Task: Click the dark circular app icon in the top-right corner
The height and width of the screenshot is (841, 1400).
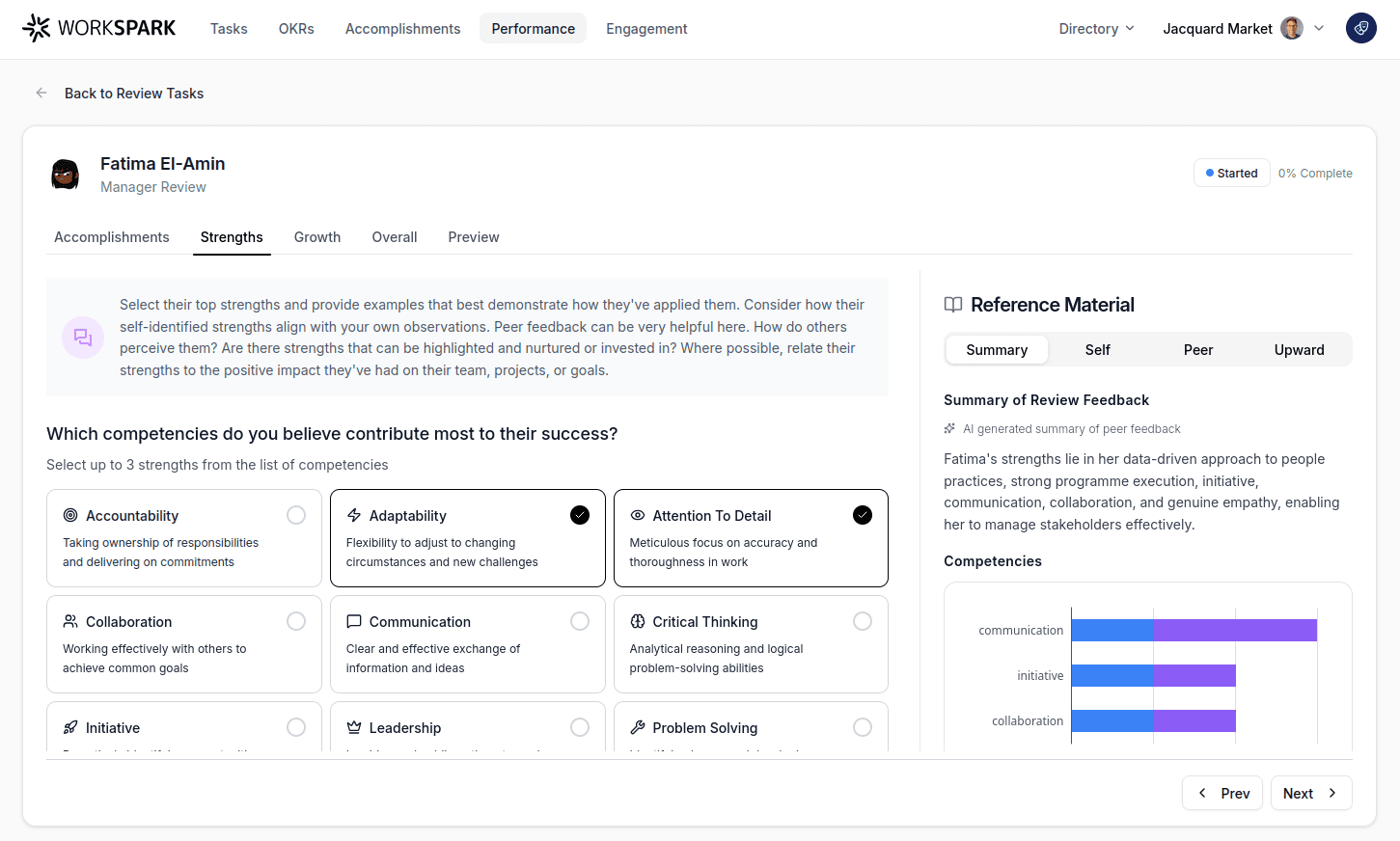Action: pos(1360,28)
